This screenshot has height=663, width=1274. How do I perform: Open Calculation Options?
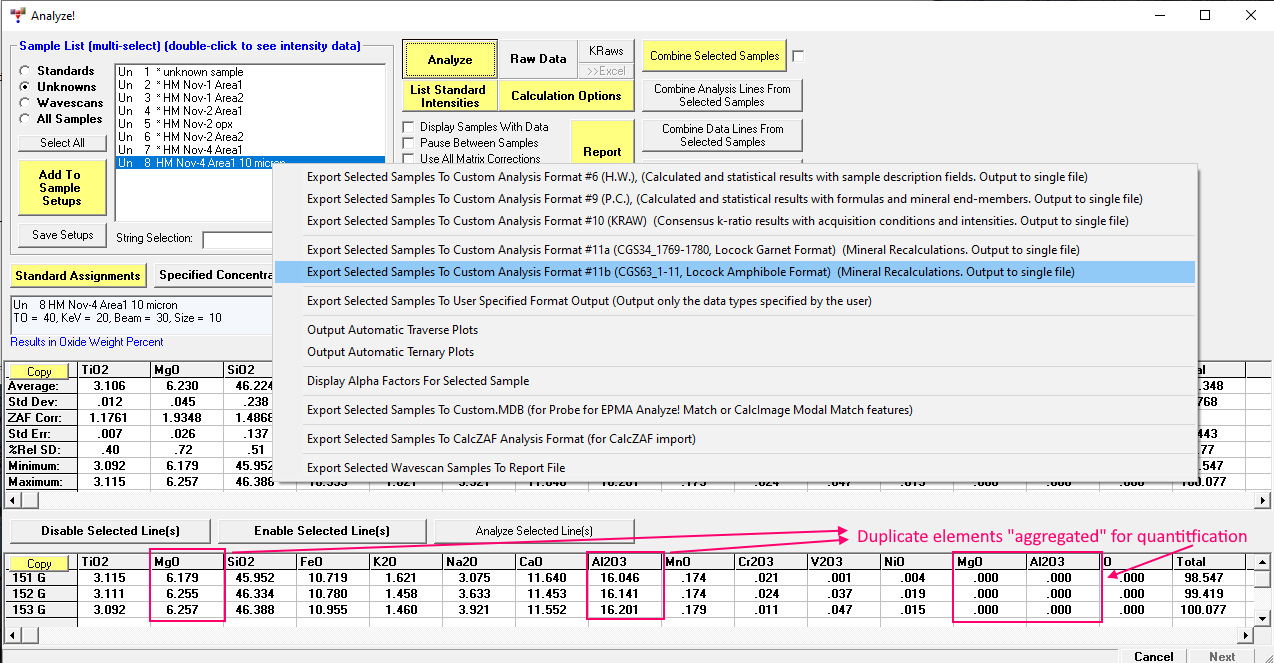566,96
